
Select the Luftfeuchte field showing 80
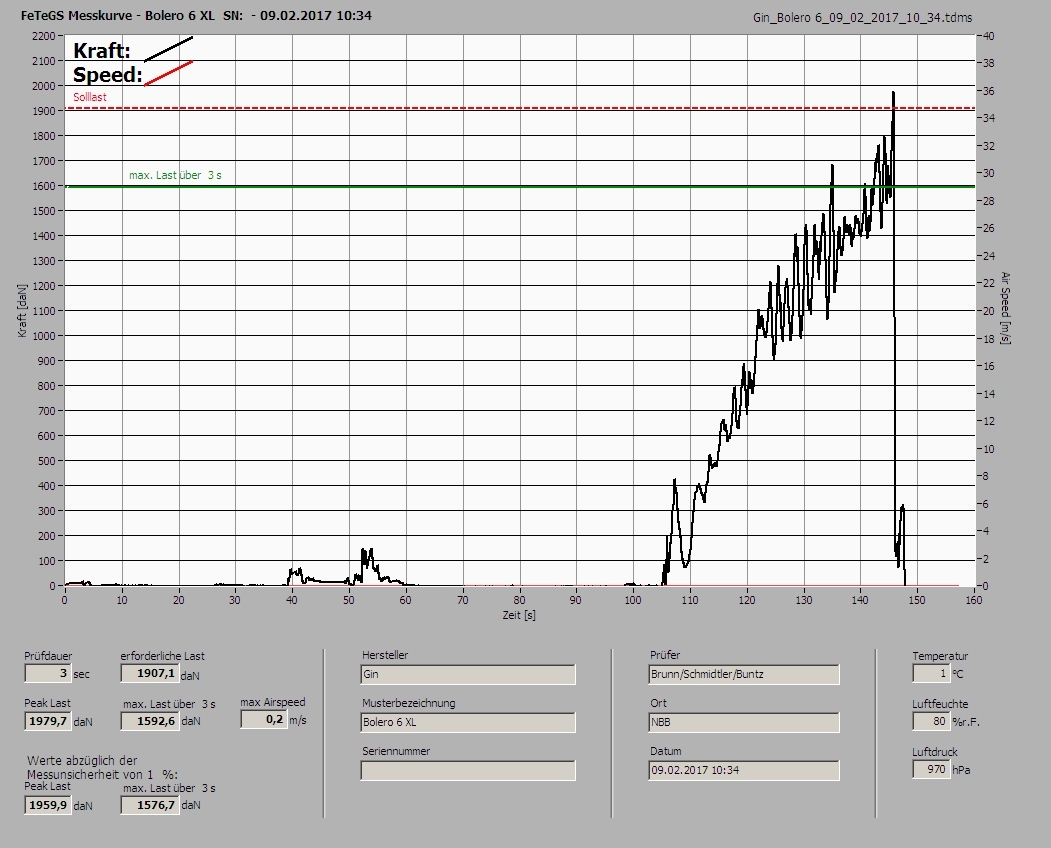click(x=930, y=721)
